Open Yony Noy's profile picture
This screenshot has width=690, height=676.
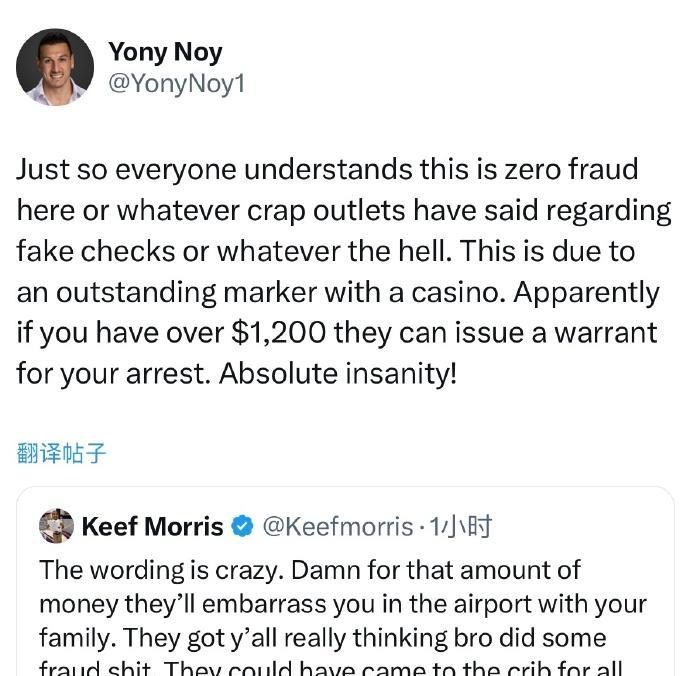55,67
